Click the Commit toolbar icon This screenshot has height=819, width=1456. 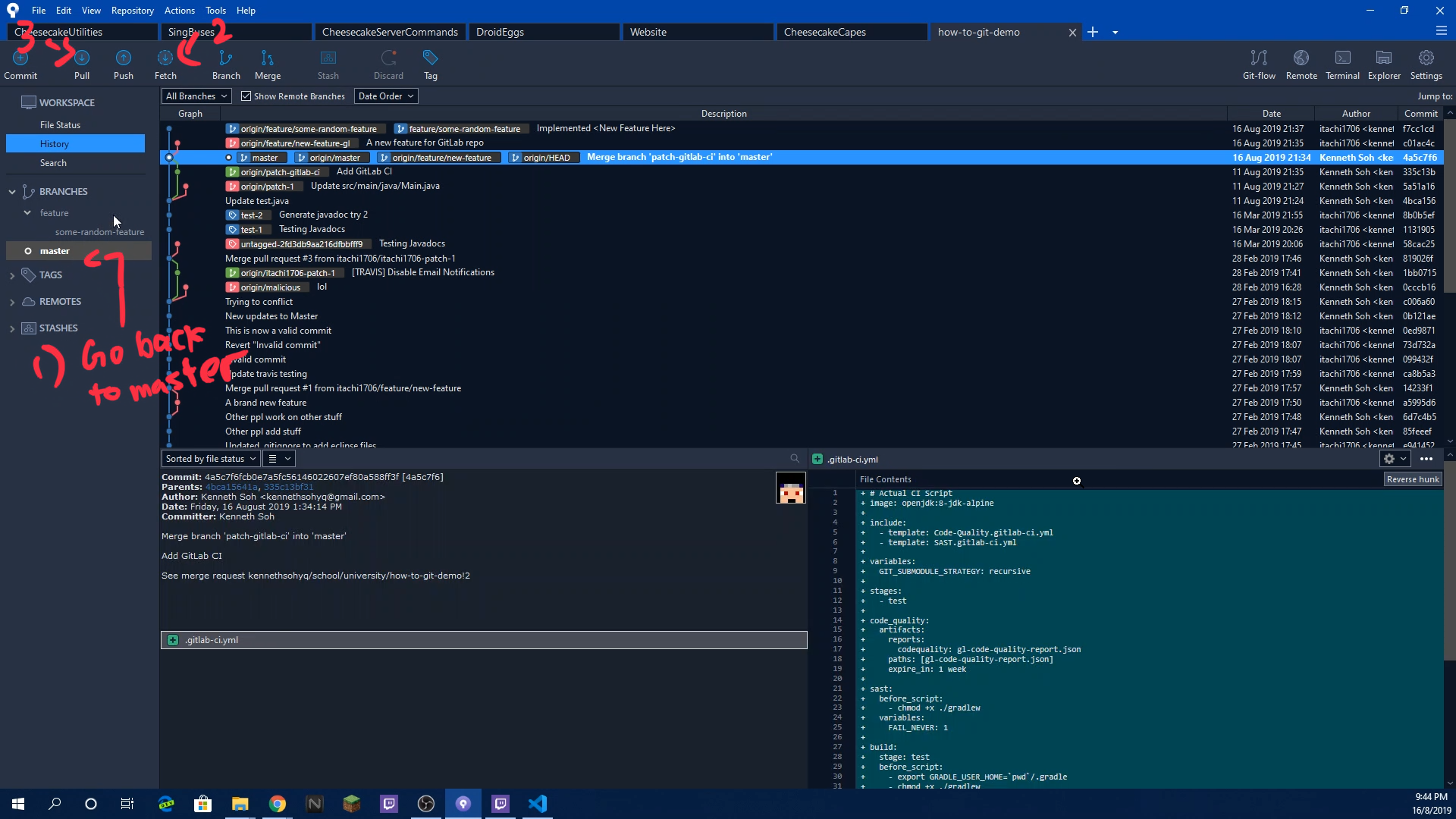tap(20, 64)
